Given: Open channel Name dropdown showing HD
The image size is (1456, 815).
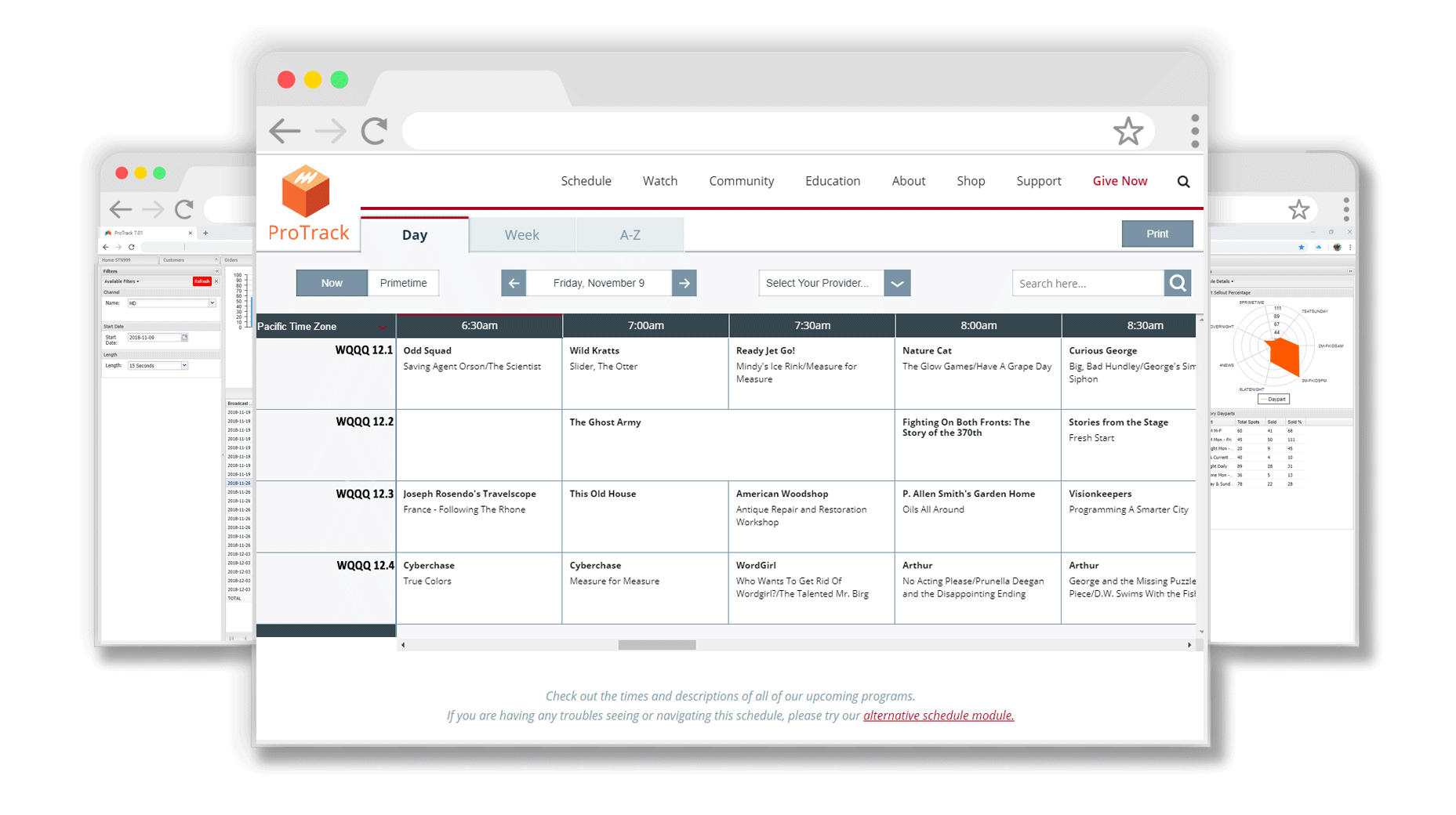Looking at the screenshot, I should tap(171, 303).
